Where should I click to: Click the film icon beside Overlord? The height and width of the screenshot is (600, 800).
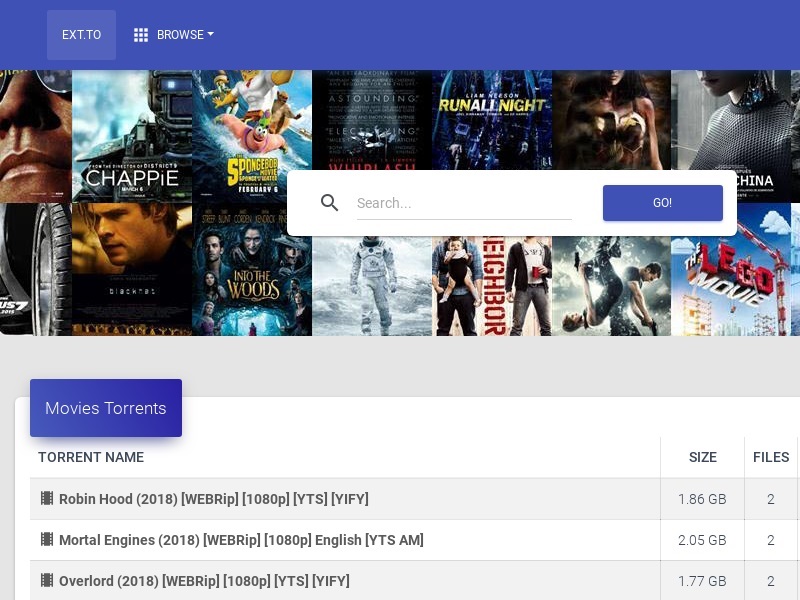47,580
